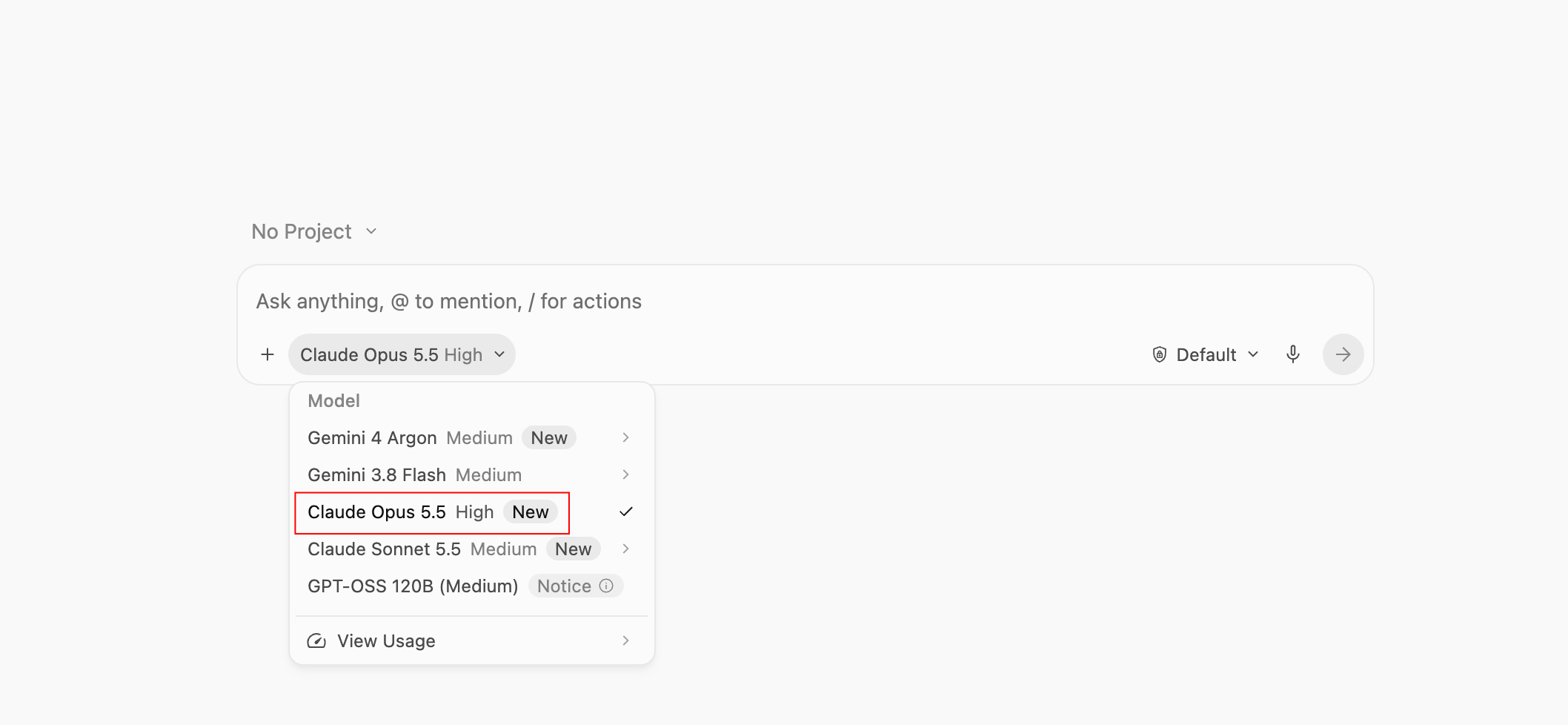
Task: Click the shield icon beside Default
Action: (1160, 354)
